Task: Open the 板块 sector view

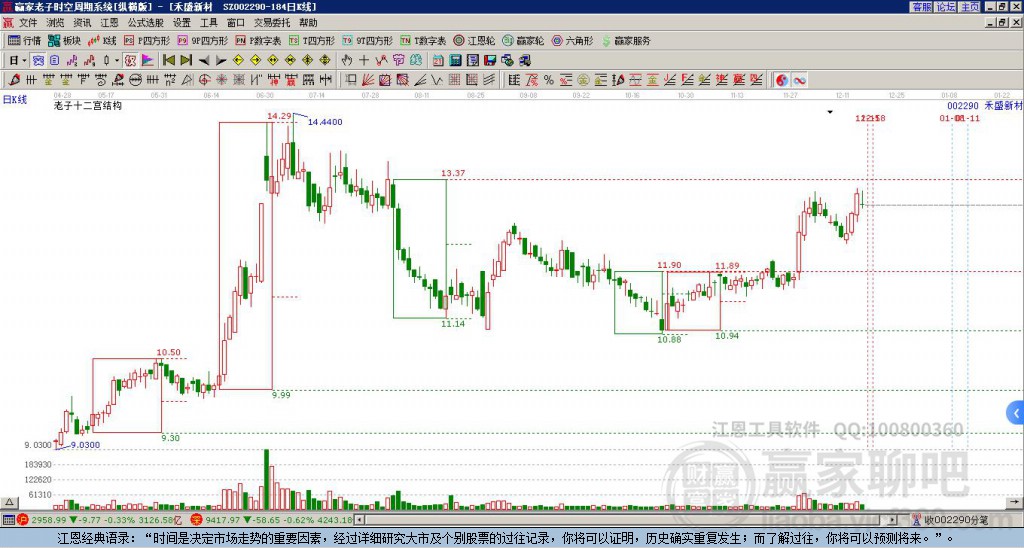Action: tap(64, 40)
